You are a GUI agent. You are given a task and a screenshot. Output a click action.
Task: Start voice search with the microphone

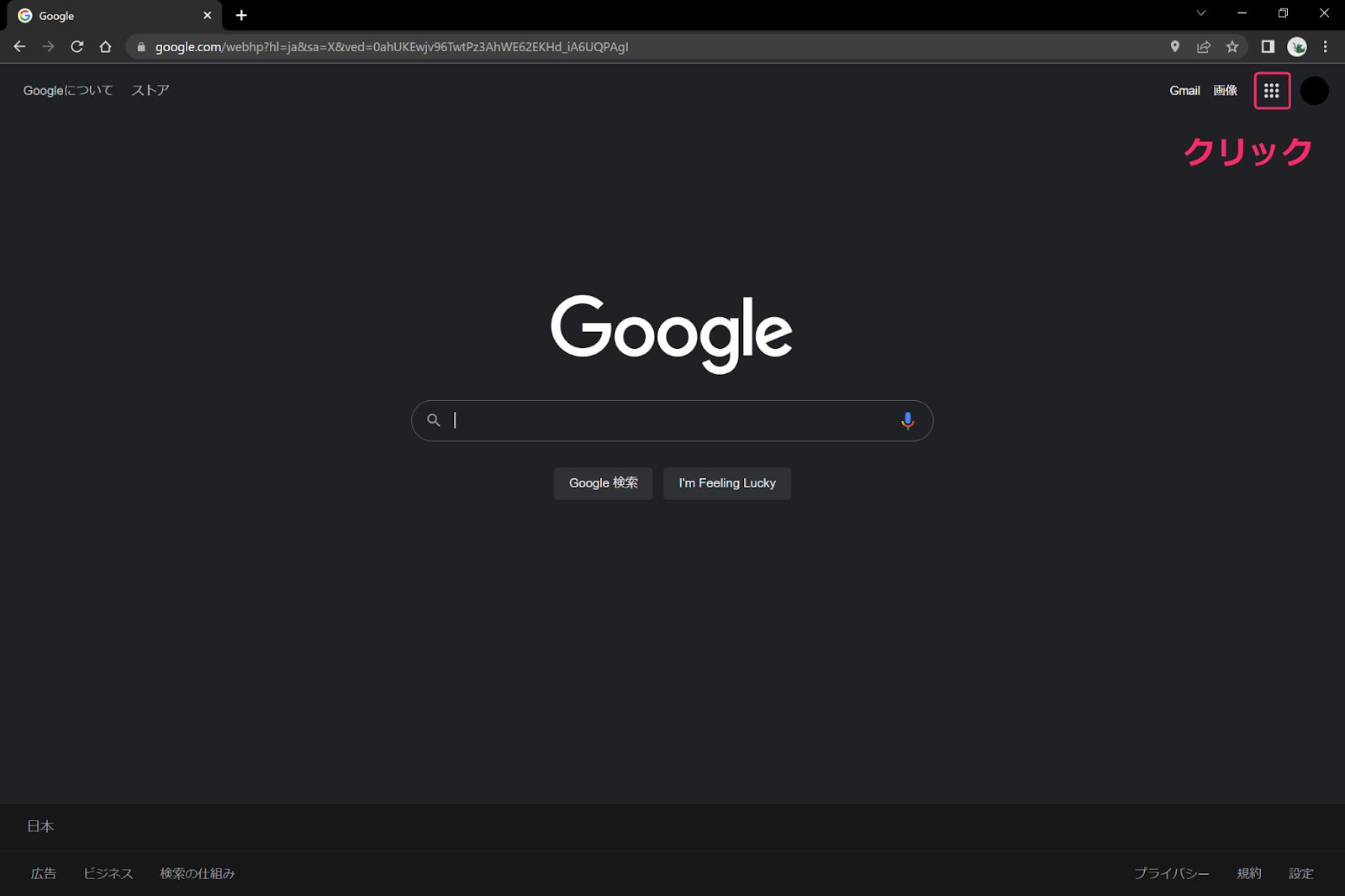[x=907, y=420]
